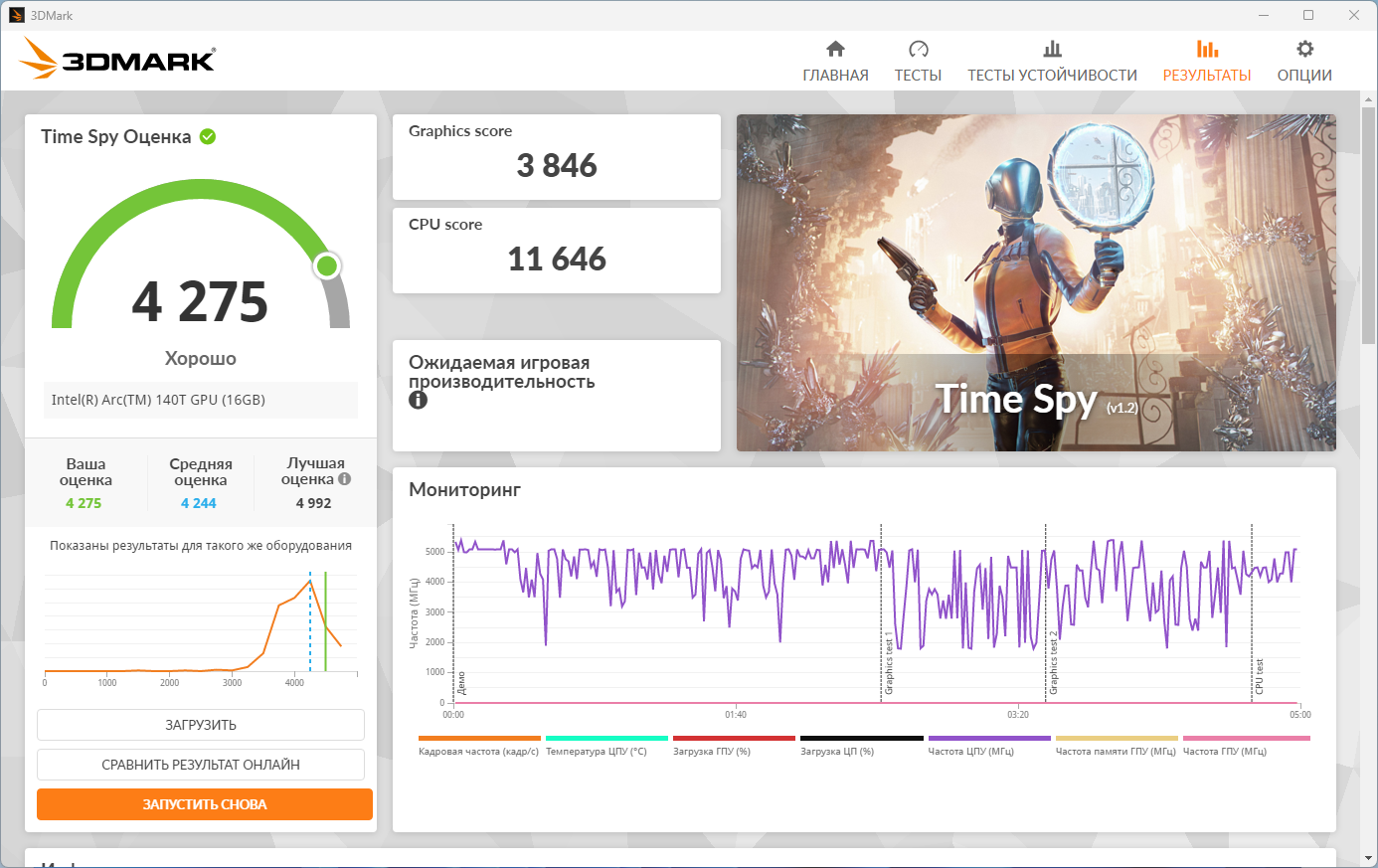The width and height of the screenshot is (1378, 868).
Task: Click the green validation checkmark beside Time Spy Оценка
Action: (208, 136)
